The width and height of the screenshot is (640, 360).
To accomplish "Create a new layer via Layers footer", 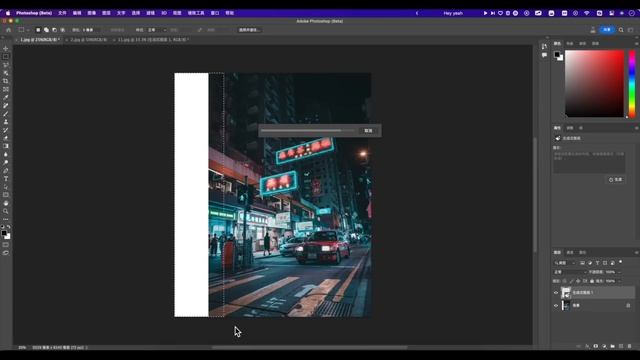I will coord(621,346).
